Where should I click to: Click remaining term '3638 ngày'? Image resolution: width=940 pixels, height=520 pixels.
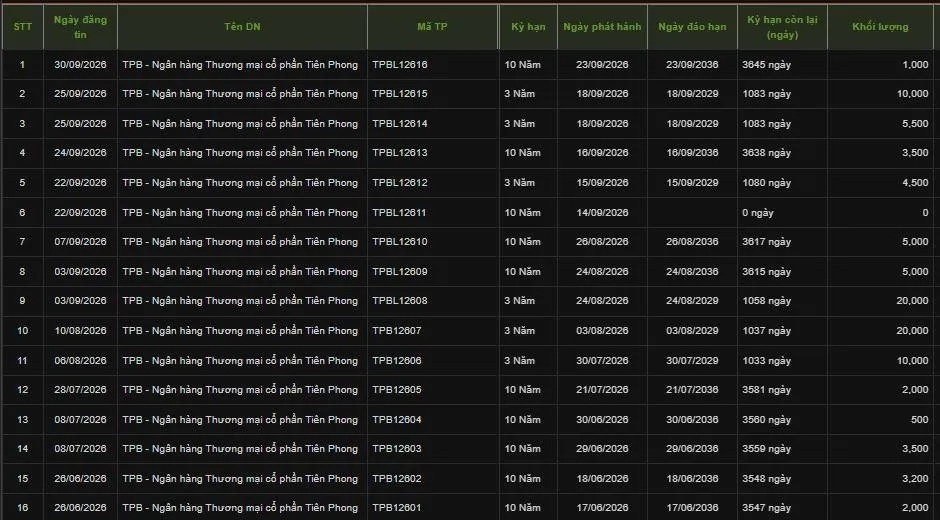click(767, 153)
